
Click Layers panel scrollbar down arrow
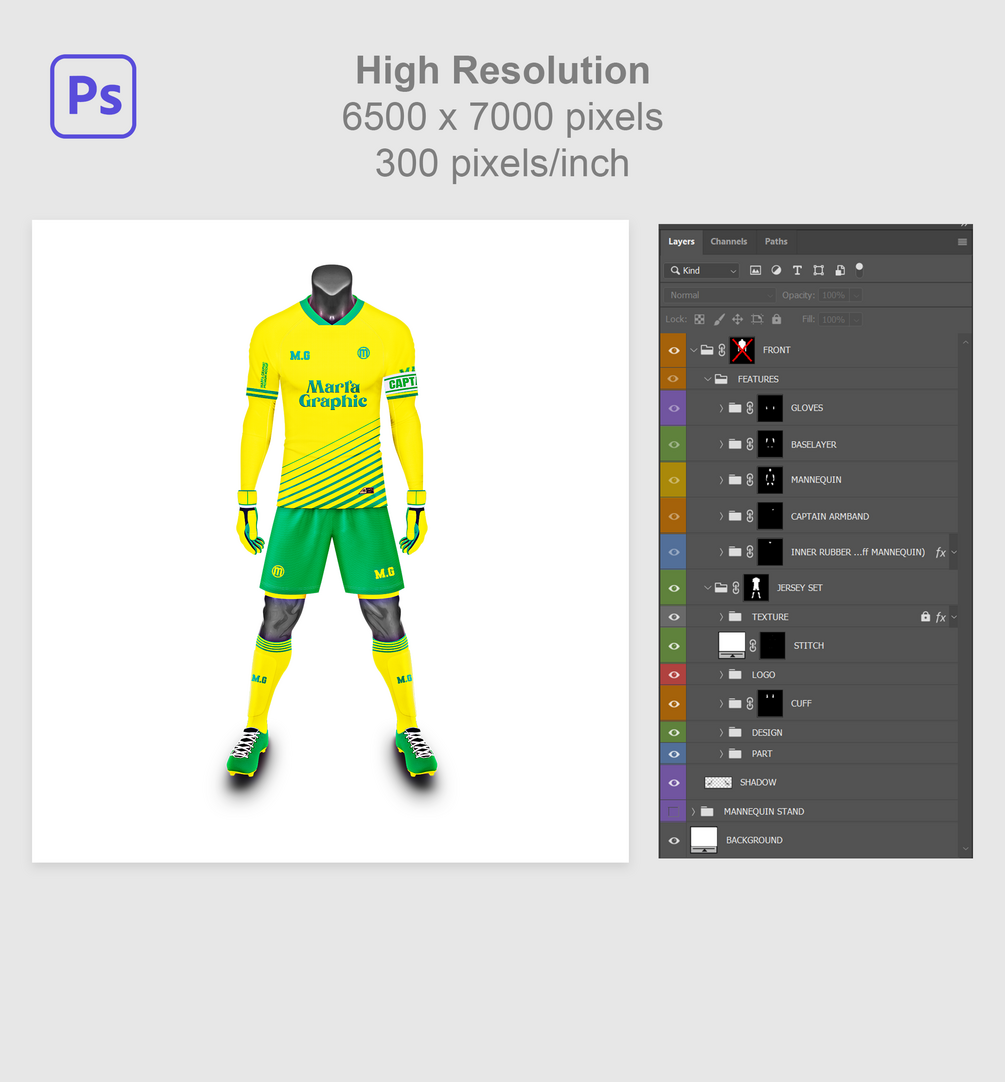966,849
